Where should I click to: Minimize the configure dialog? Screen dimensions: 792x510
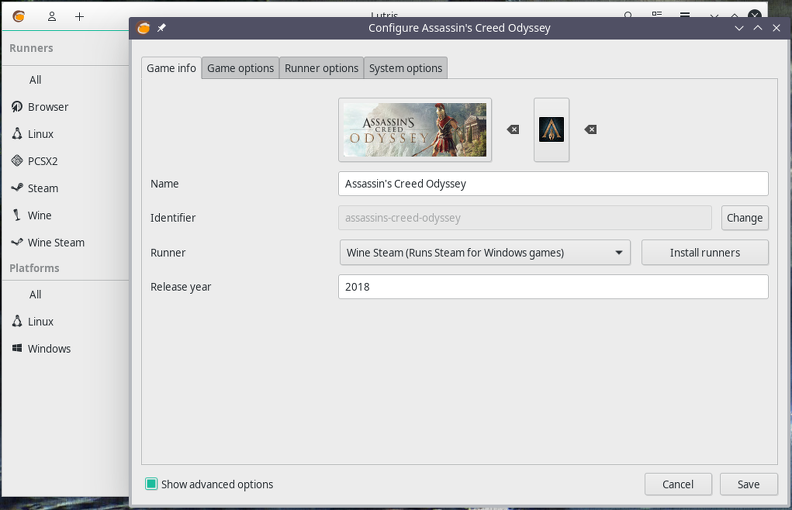point(739,28)
